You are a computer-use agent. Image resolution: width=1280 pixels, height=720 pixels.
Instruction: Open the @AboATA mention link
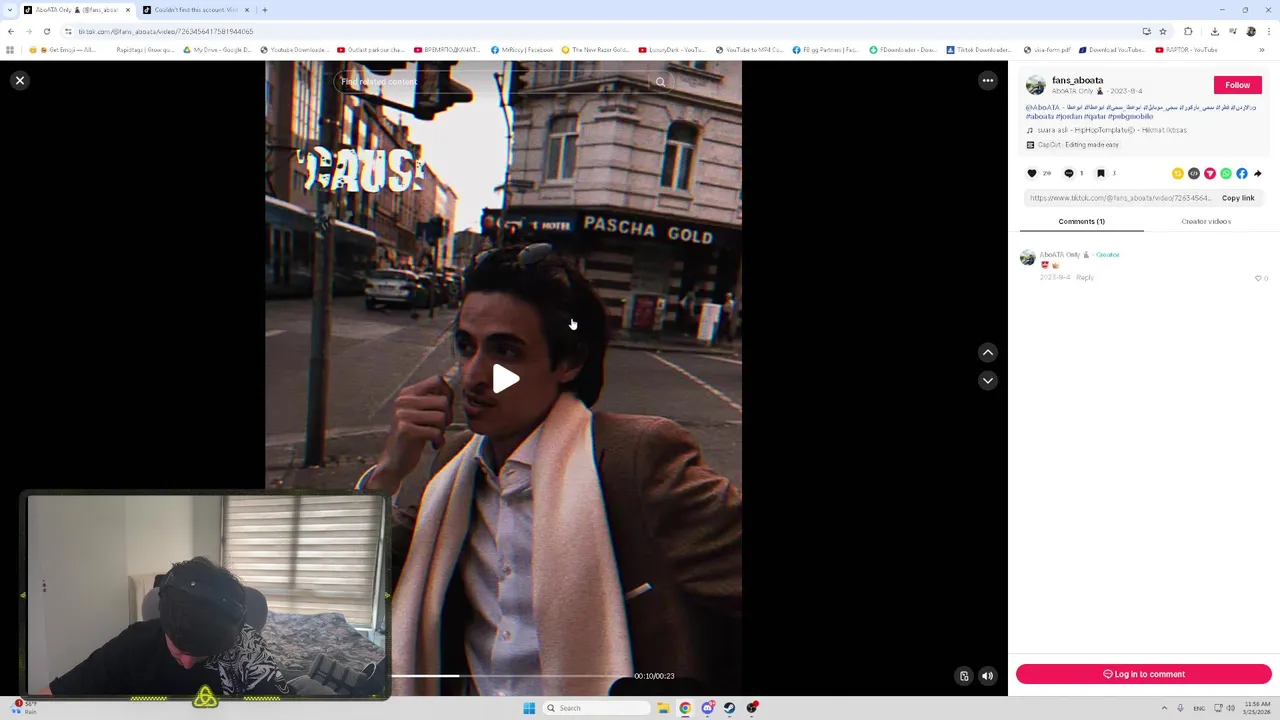click(1042, 107)
